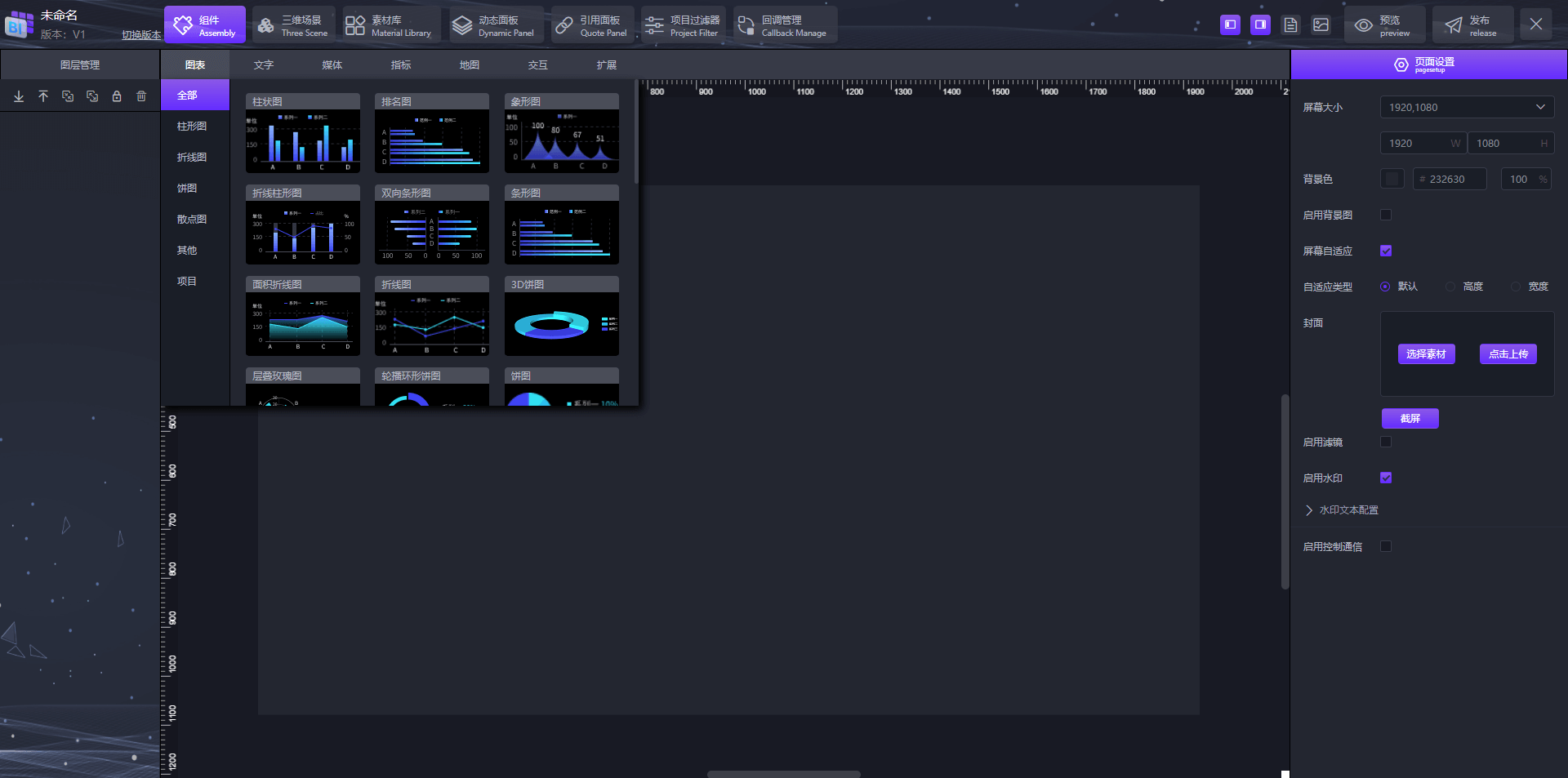1568x778 pixels.
Task: Click the document page icon in top bar
Action: pos(1290,24)
